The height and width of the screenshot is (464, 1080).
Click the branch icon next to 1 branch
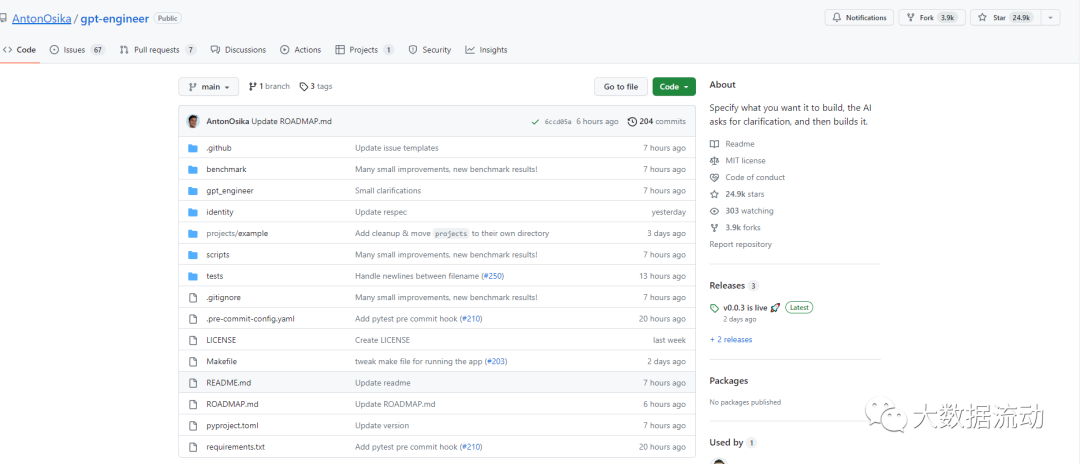pos(253,87)
